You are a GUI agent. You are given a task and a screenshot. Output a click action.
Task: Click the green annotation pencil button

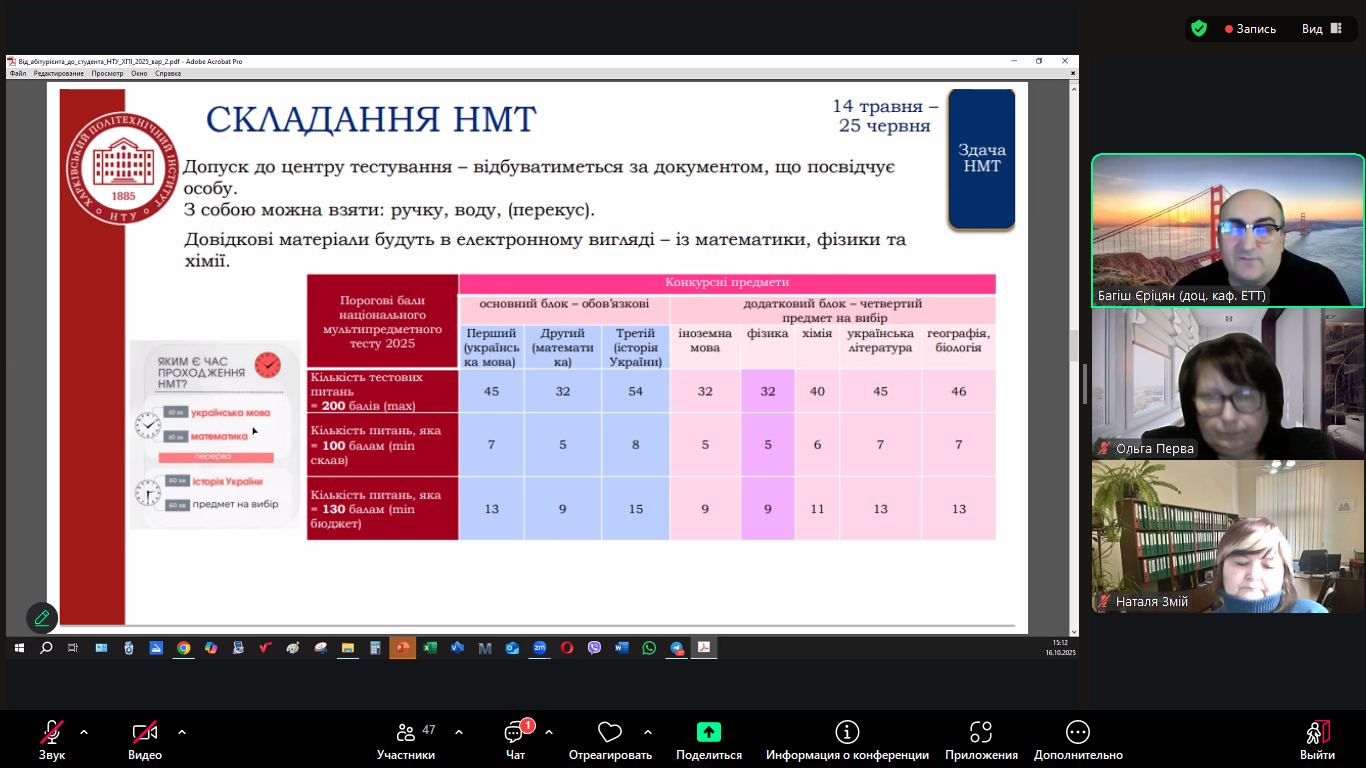point(42,618)
